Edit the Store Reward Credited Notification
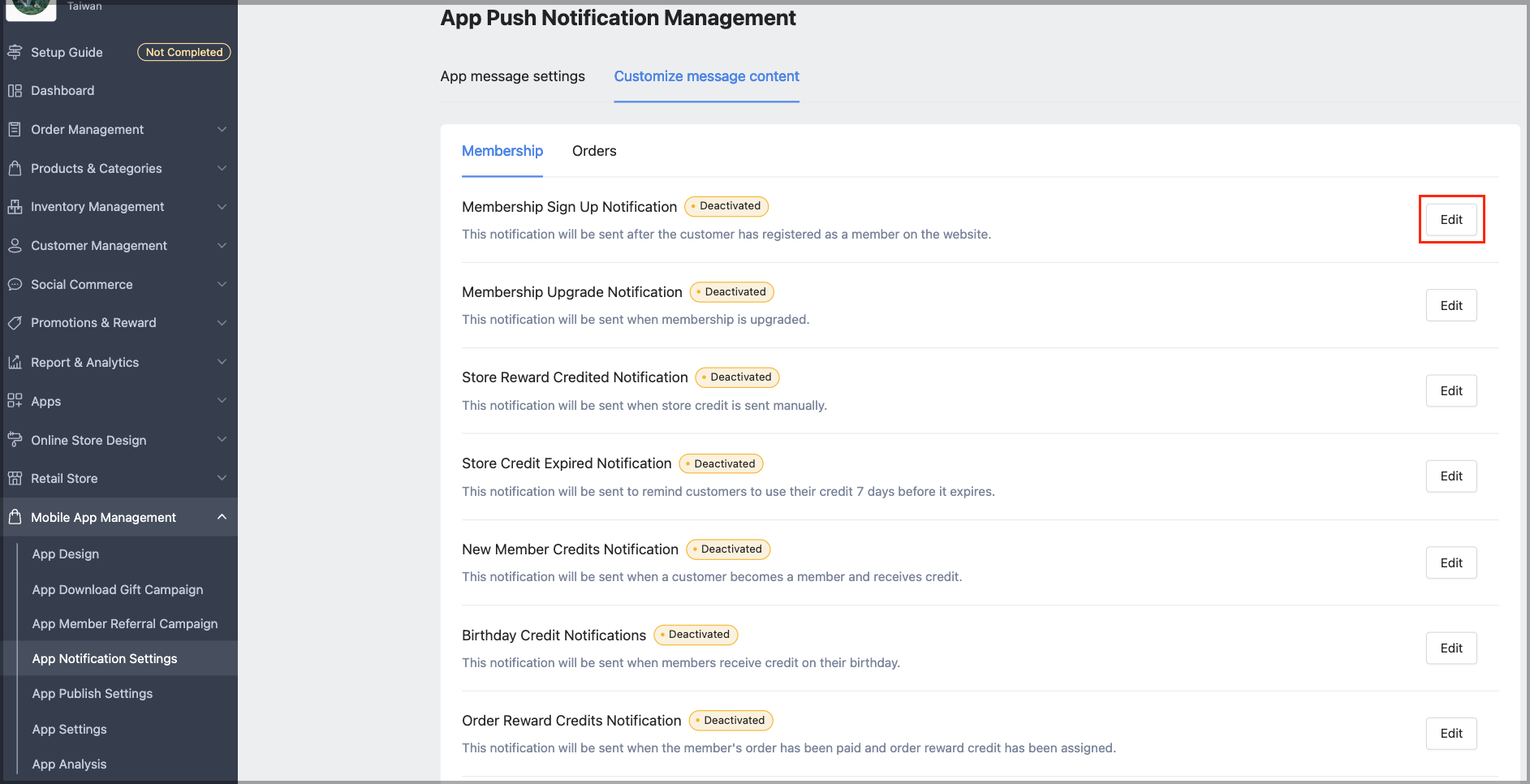This screenshot has height=784, width=1530. [x=1451, y=391]
